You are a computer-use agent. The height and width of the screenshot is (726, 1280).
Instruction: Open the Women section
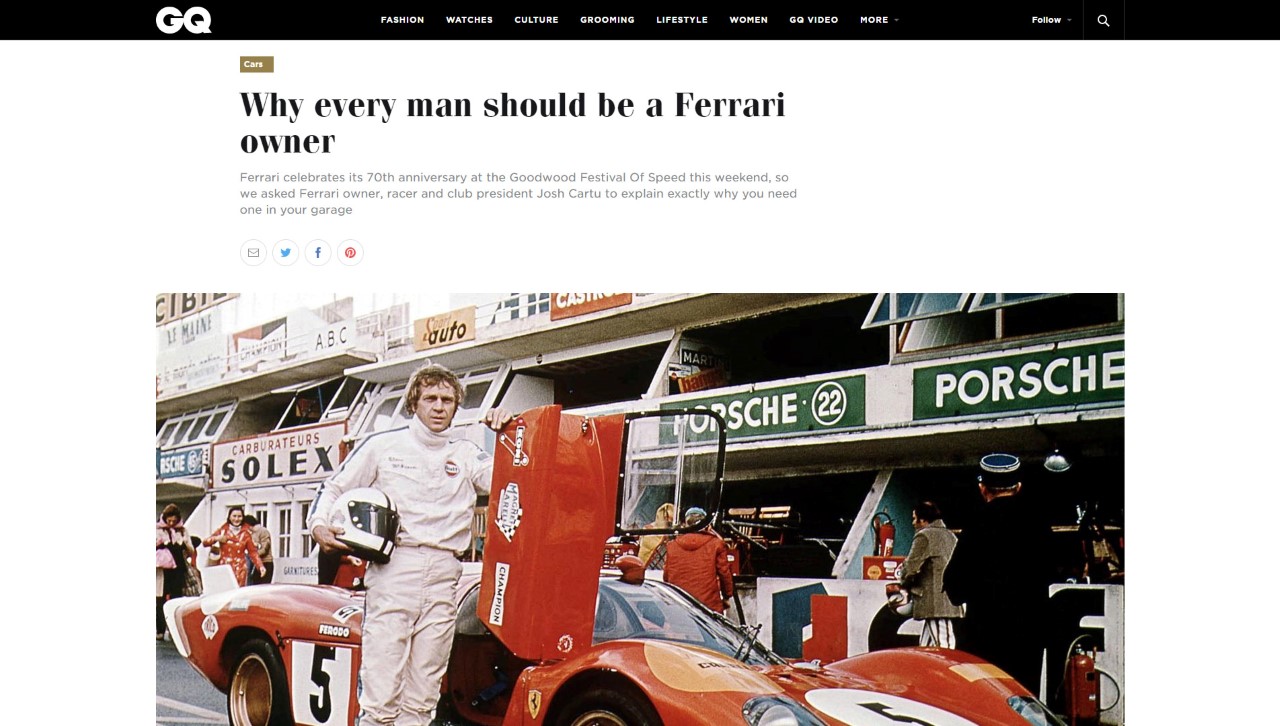point(748,20)
